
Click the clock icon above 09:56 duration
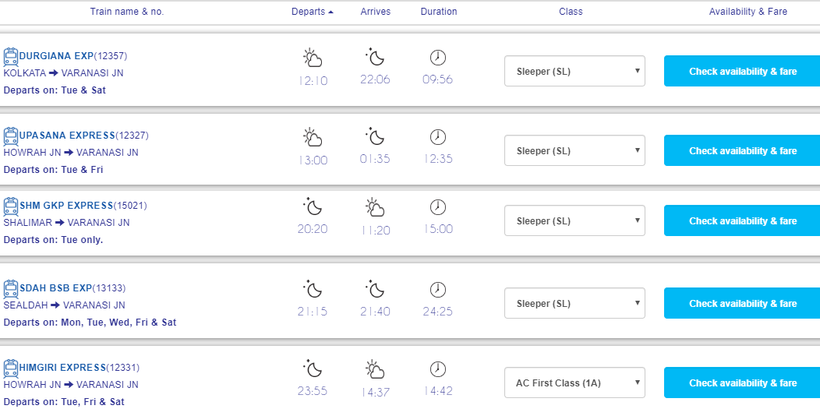438,57
